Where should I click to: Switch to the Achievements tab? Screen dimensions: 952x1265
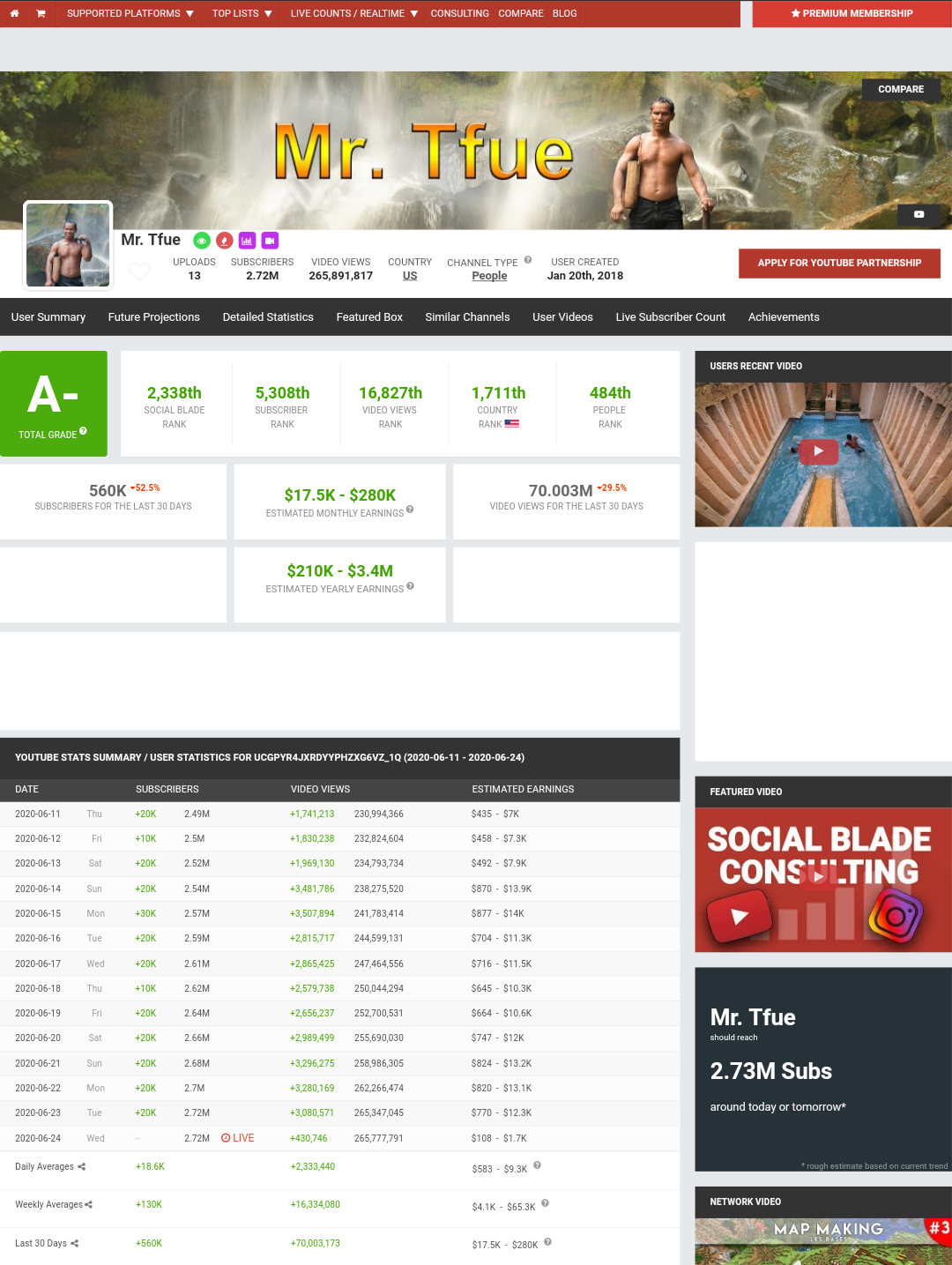tap(784, 317)
